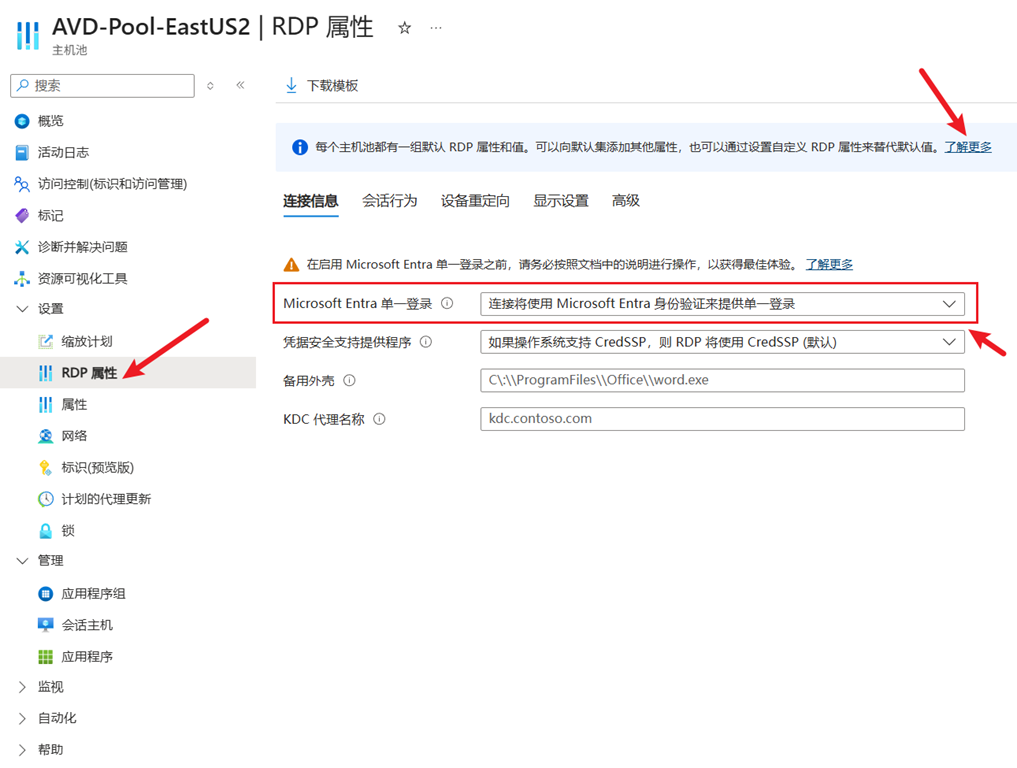Switch to the 会话行为 tab

(389, 201)
